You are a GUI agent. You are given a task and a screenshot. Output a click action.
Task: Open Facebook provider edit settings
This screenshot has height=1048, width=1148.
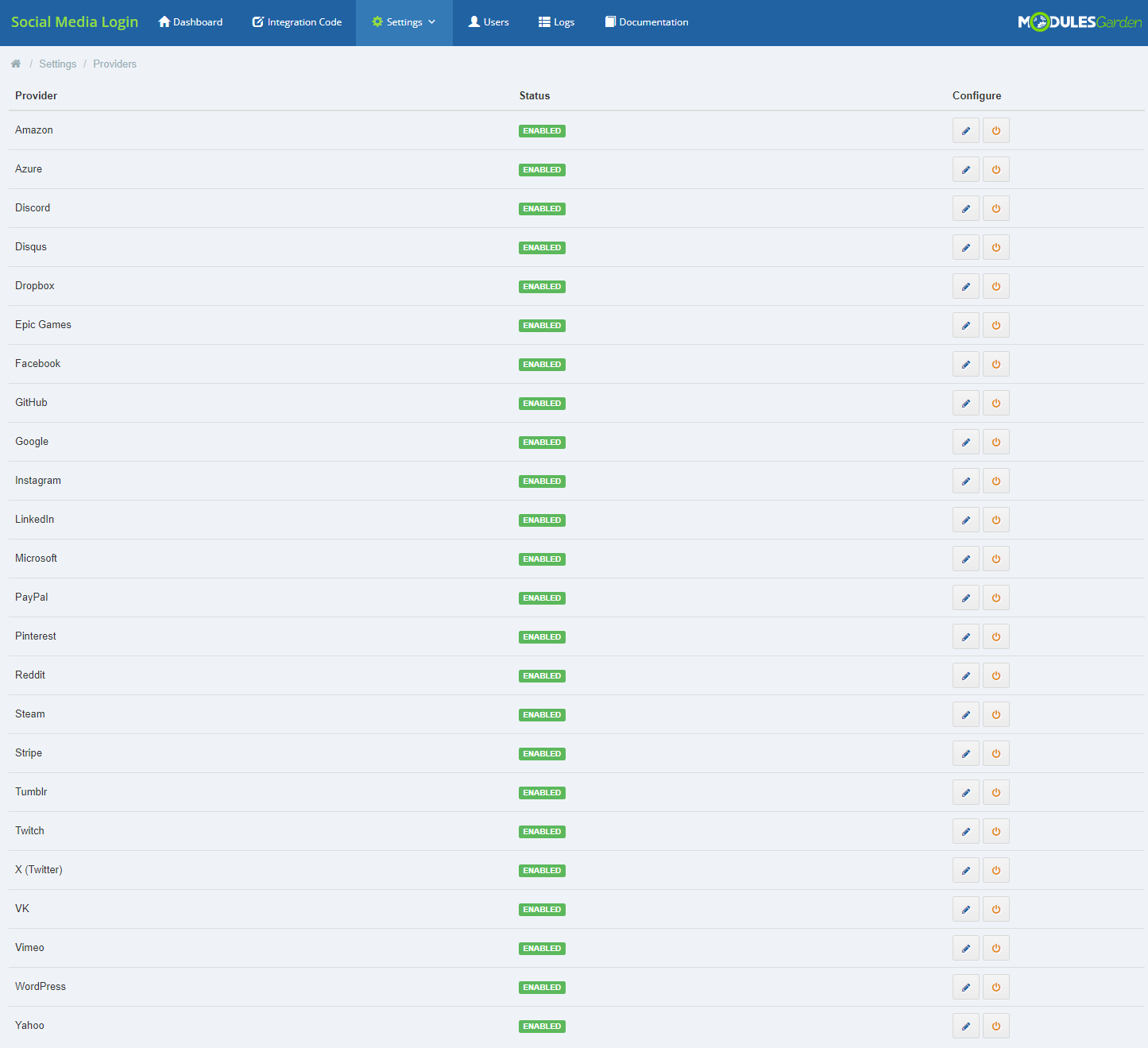coord(965,363)
